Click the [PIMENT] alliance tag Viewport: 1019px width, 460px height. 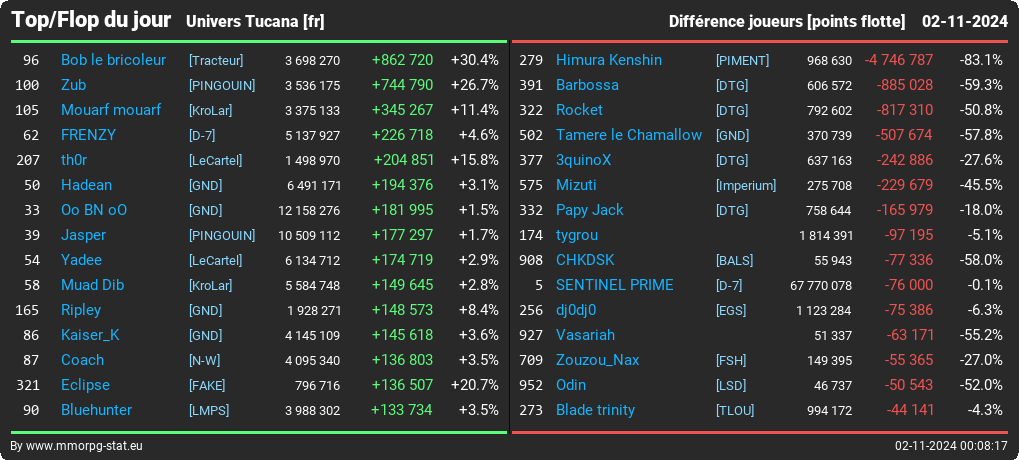[742, 60]
